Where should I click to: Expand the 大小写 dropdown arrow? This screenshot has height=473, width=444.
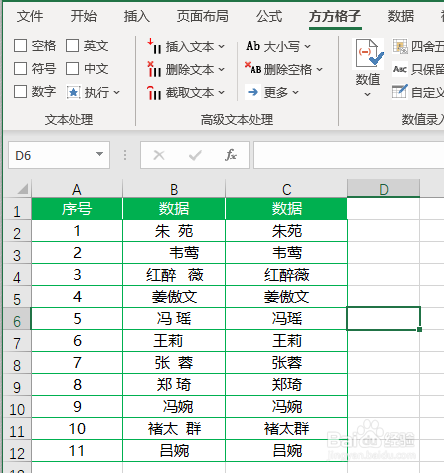(307, 46)
